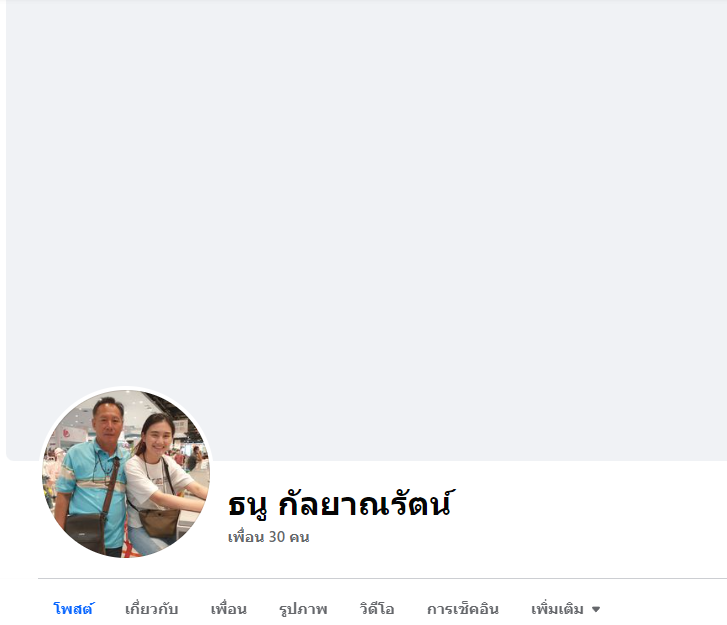Click the เพื่อน 30 คน friends count link
Image resolution: width=727 pixels, height=625 pixels.
tap(268, 537)
